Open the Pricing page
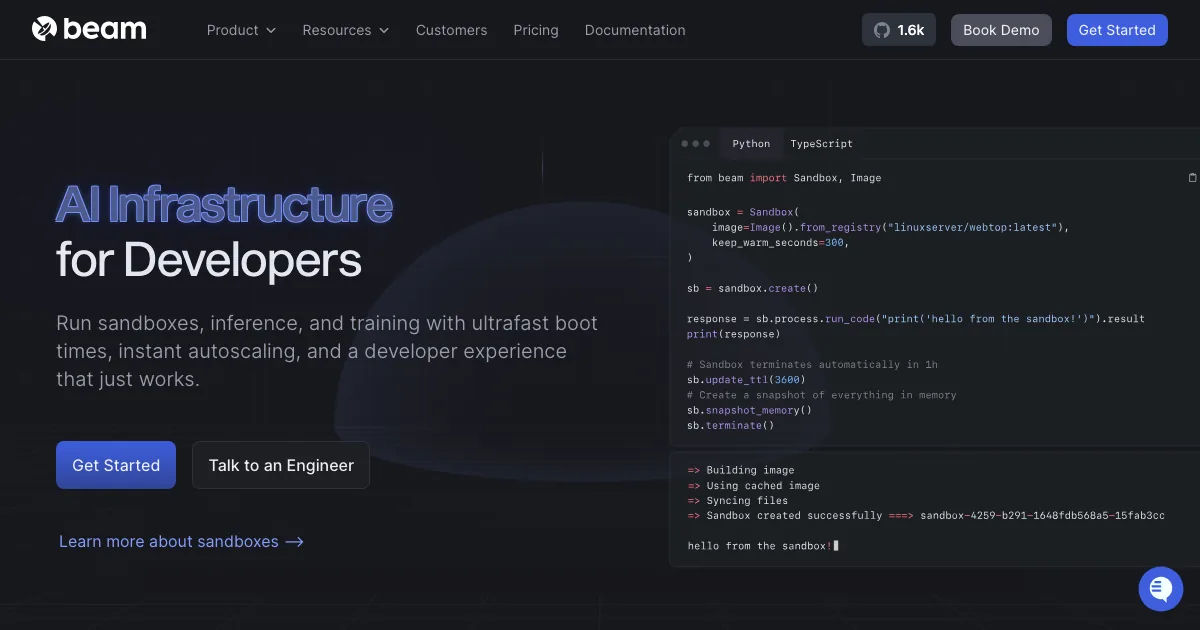 point(536,30)
